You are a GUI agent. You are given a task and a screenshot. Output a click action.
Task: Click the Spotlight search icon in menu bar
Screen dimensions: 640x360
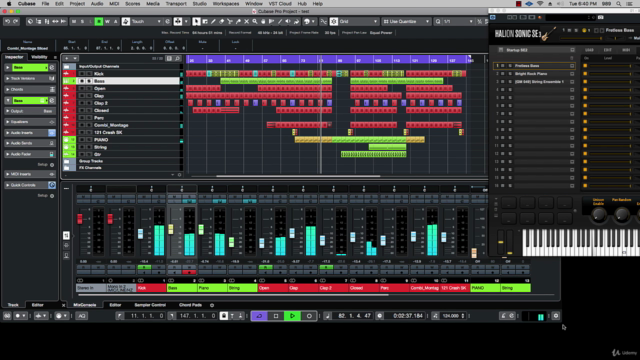pos(619,4)
